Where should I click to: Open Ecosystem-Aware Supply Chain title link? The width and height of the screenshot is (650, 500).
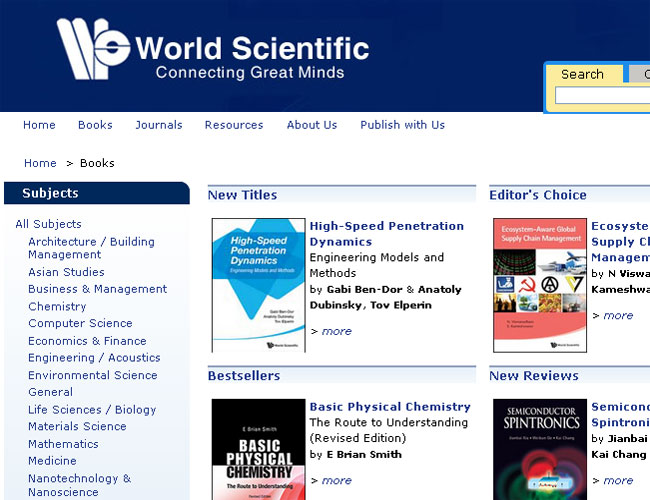coord(621,242)
